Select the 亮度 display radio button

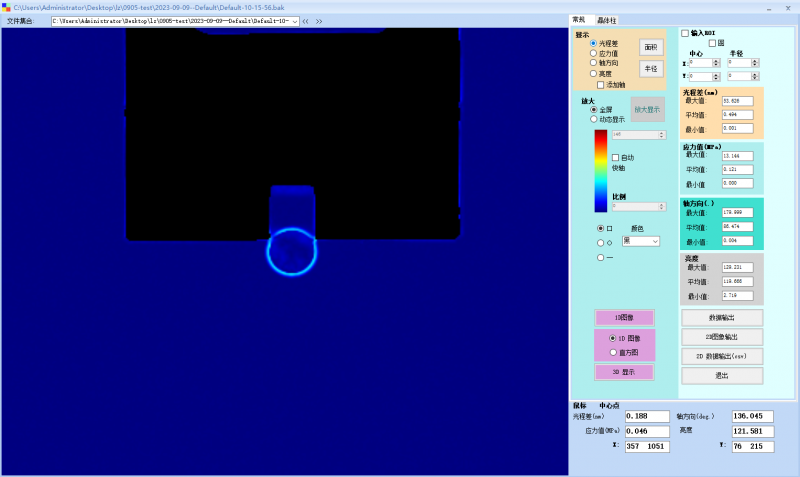click(x=593, y=73)
